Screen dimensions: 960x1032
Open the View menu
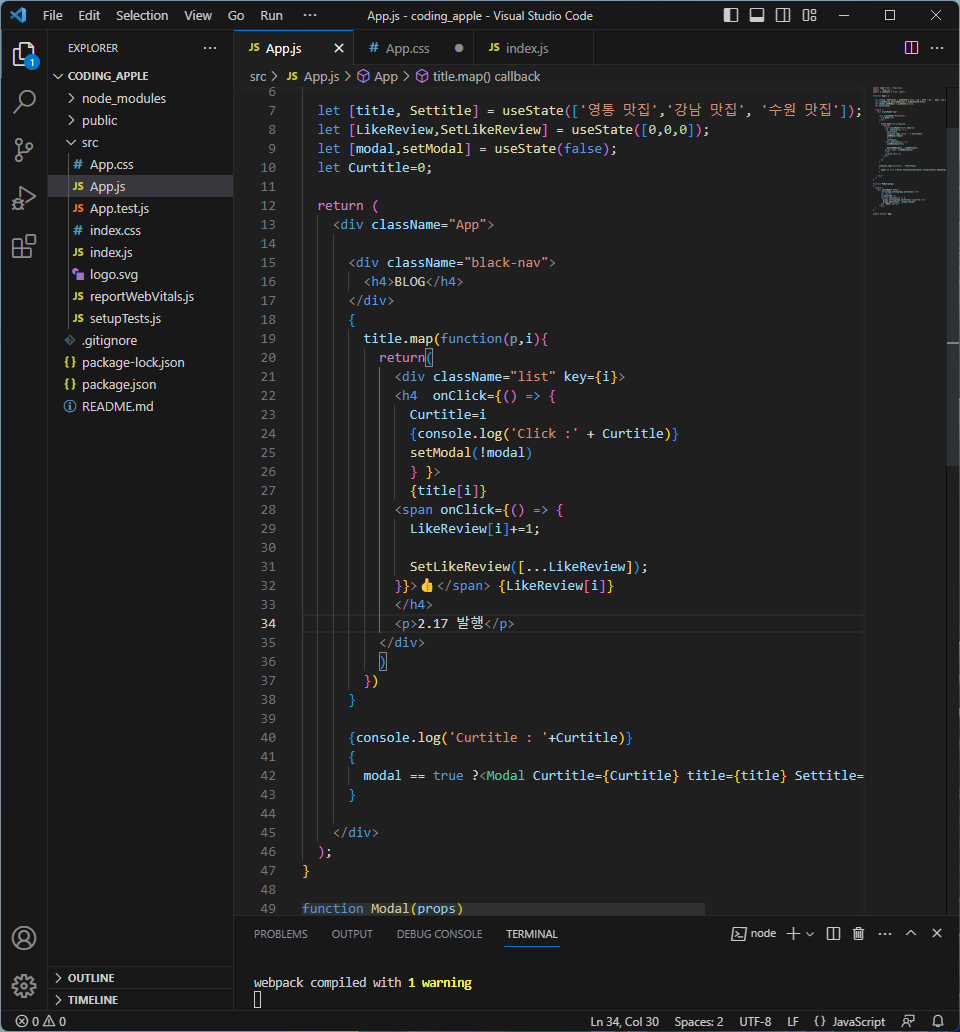click(x=197, y=15)
